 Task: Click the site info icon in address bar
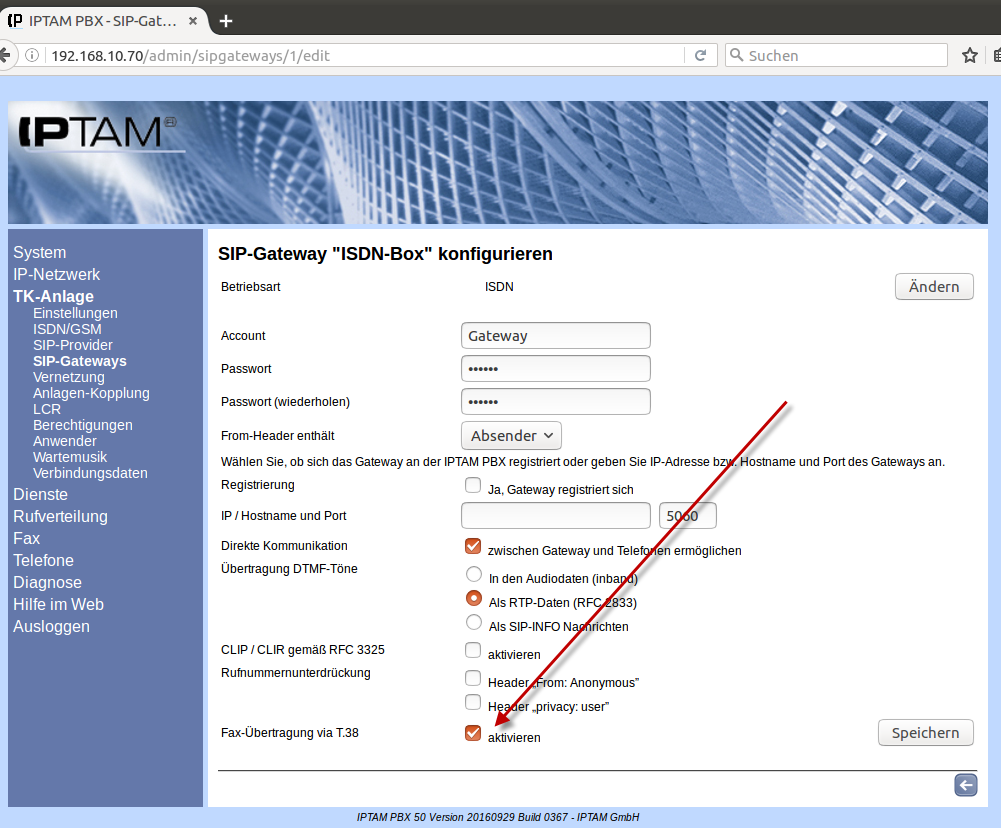(x=34, y=56)
